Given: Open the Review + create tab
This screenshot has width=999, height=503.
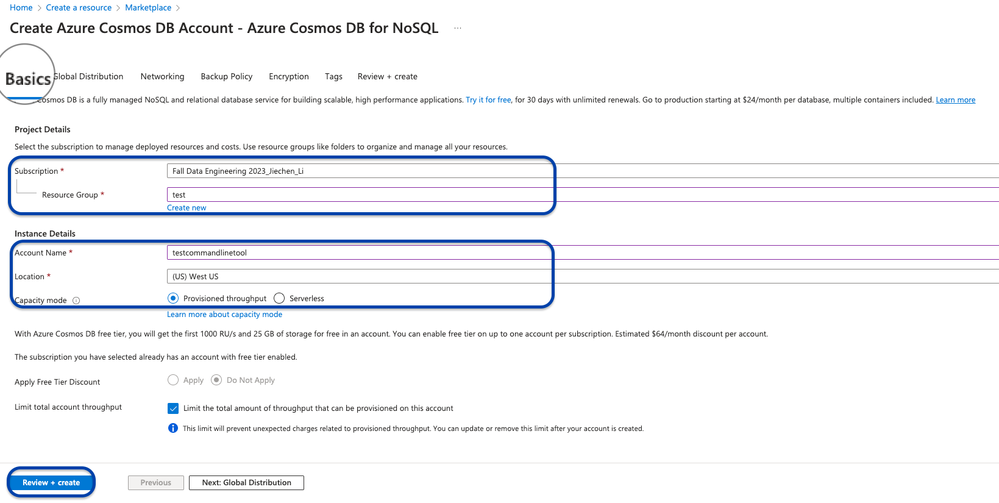Looking at the screenshot, I should point(387,77).
